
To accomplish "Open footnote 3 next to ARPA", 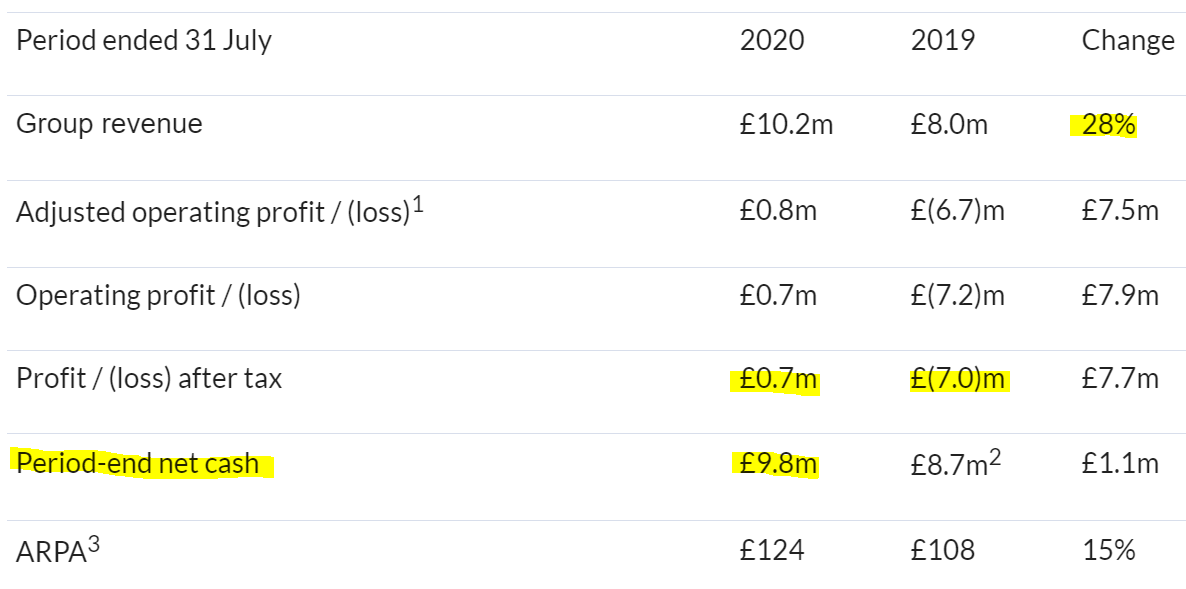I will tap(94, 544).
